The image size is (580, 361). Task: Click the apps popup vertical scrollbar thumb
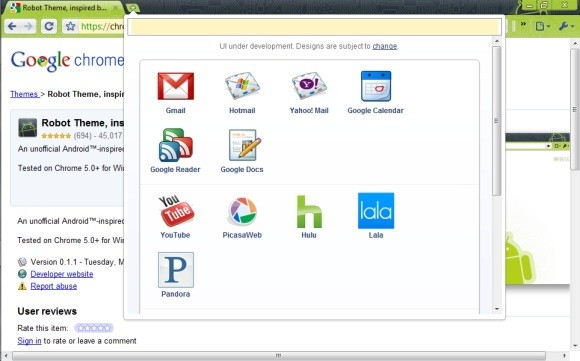(497, 121)
